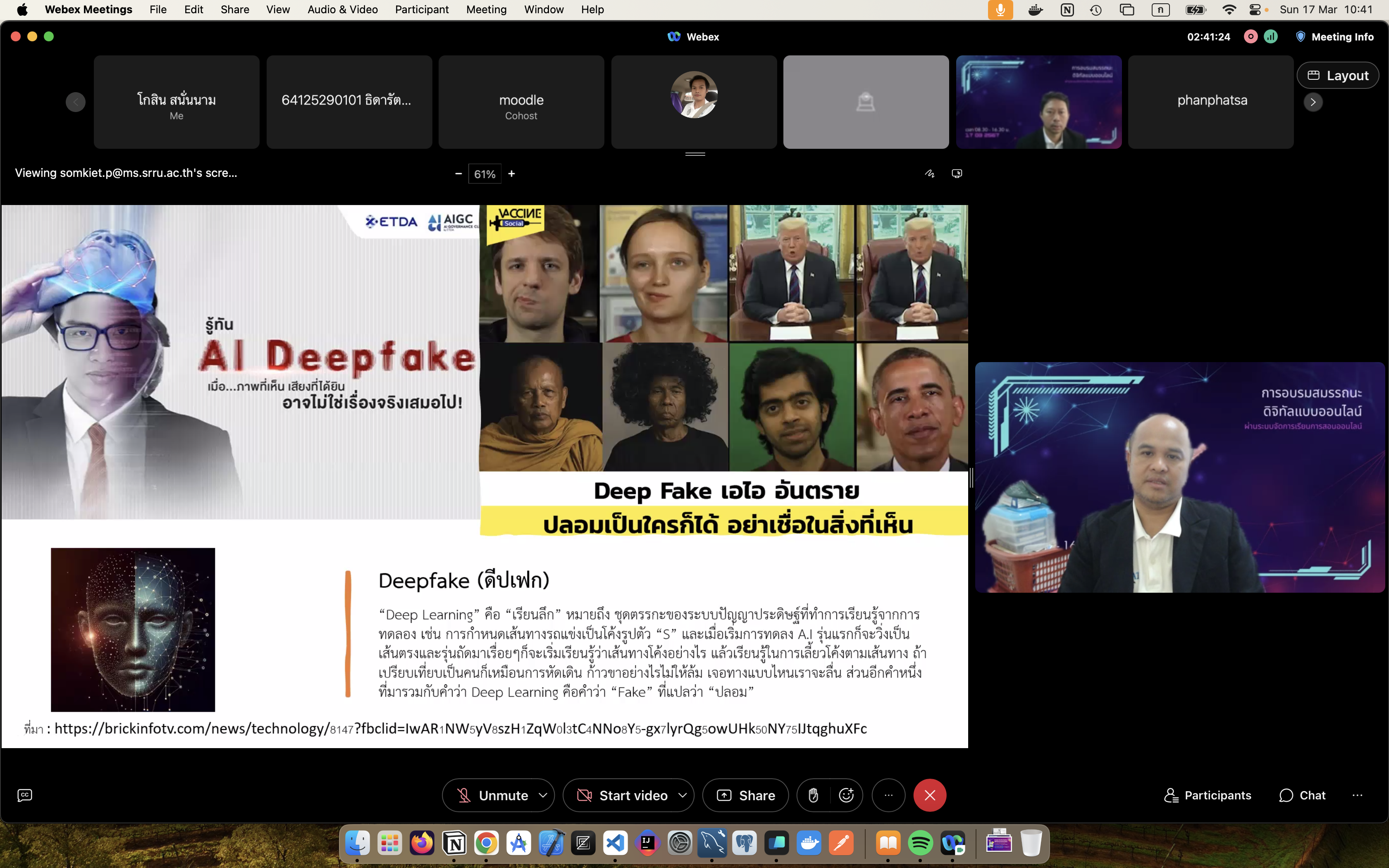
Task: Toggle the Participants panel
Action: tap(1208, 795)
